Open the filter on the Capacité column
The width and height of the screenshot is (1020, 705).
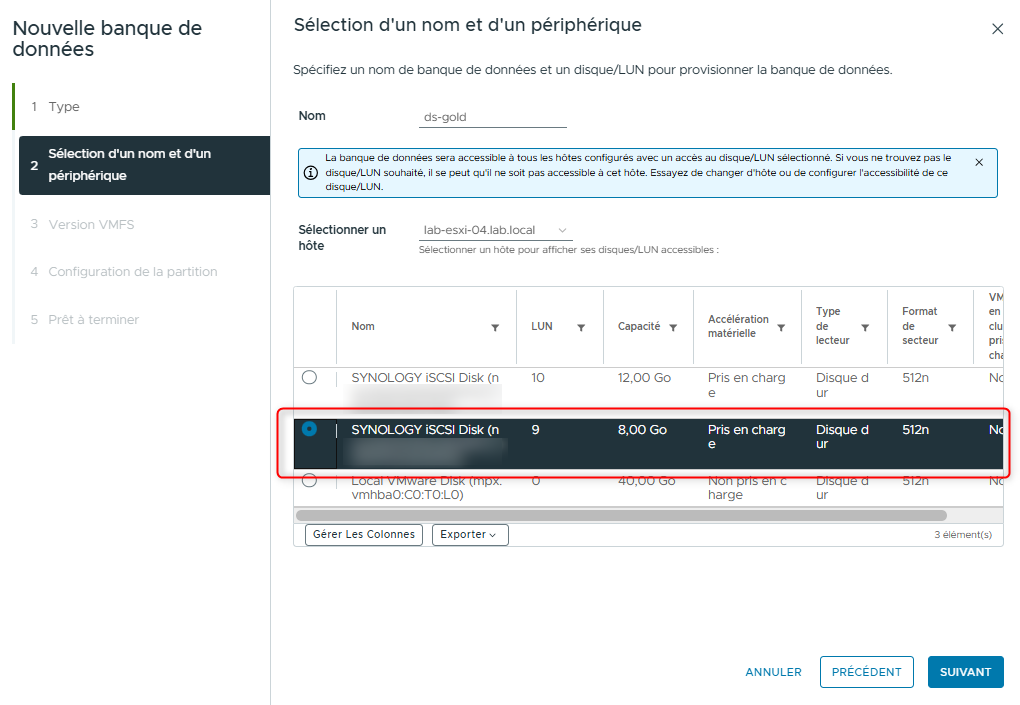674,327
